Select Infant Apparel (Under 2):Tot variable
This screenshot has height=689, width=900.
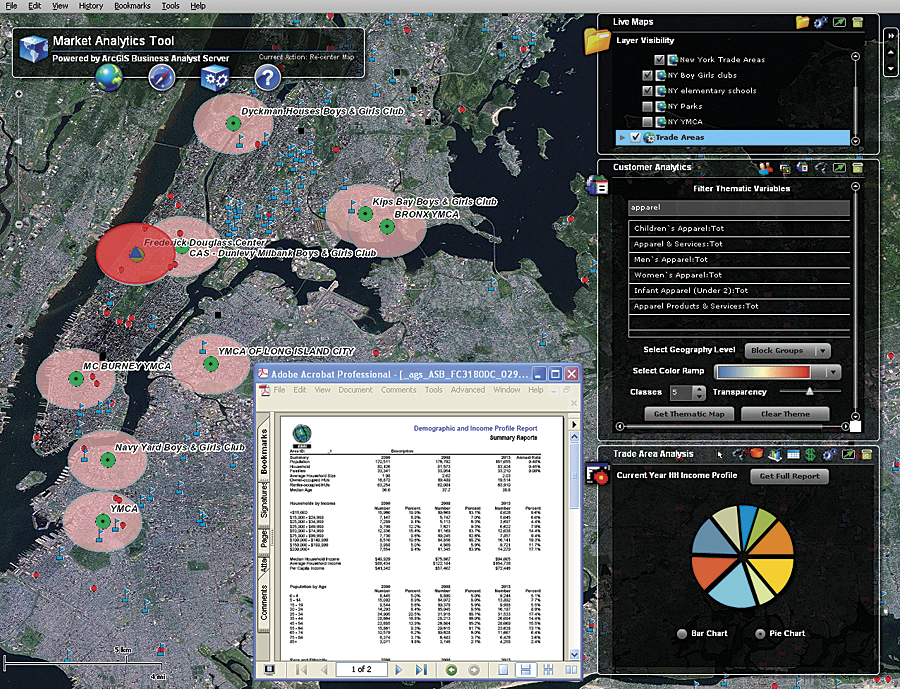coord(739,291)
